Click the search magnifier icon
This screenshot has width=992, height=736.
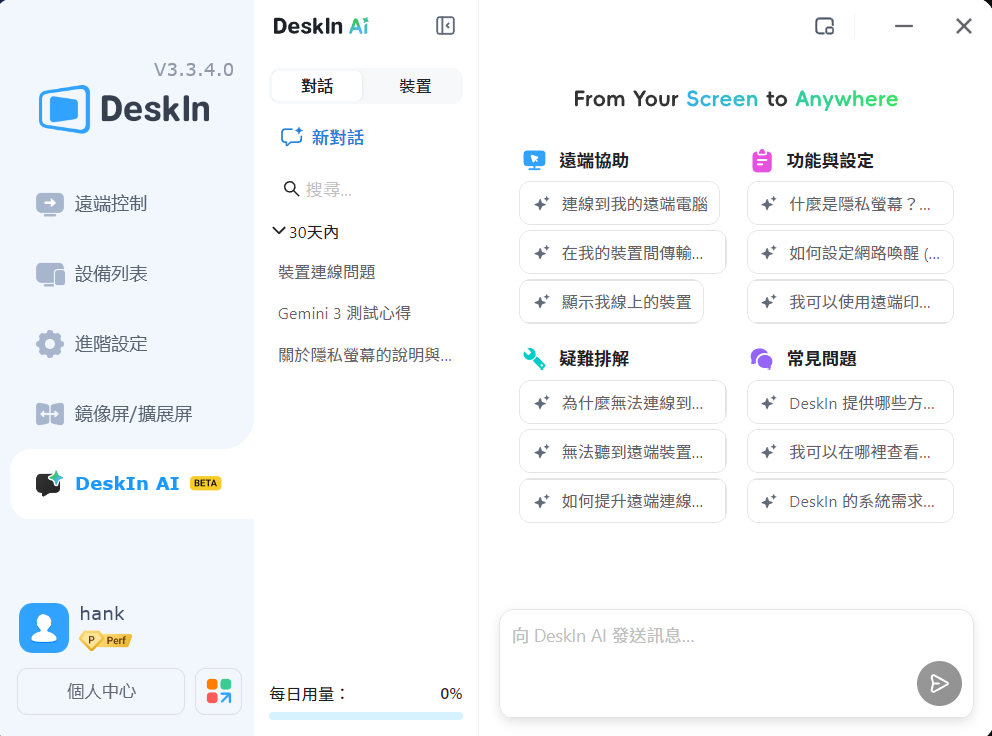coord(291,189)
